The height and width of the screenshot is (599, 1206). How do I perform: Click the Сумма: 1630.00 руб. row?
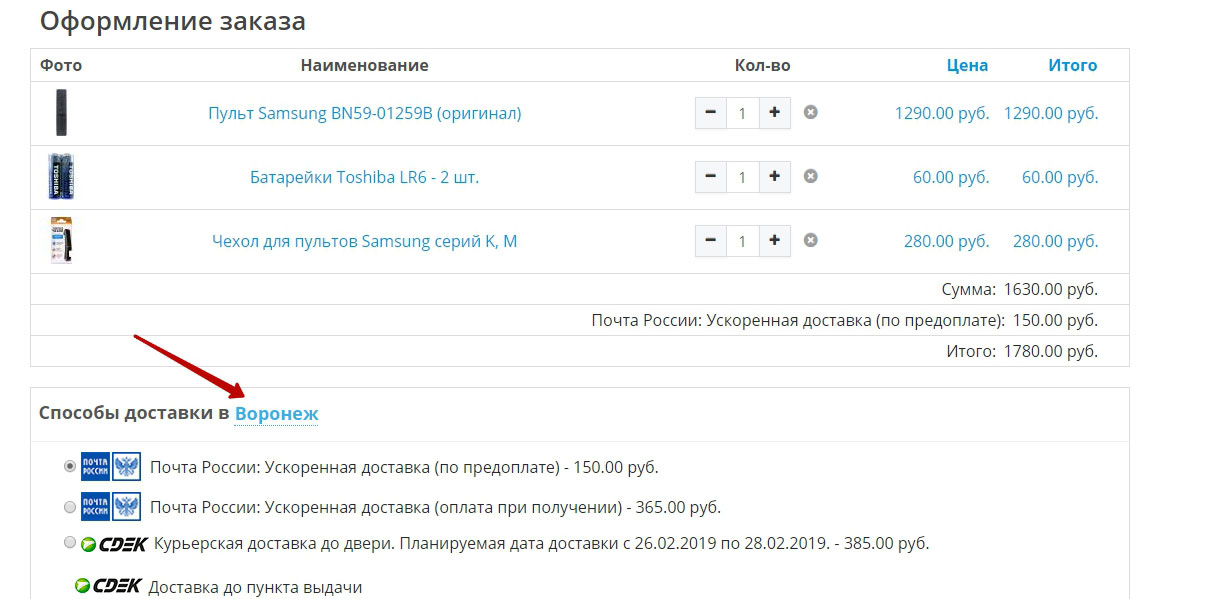[580, 289]
